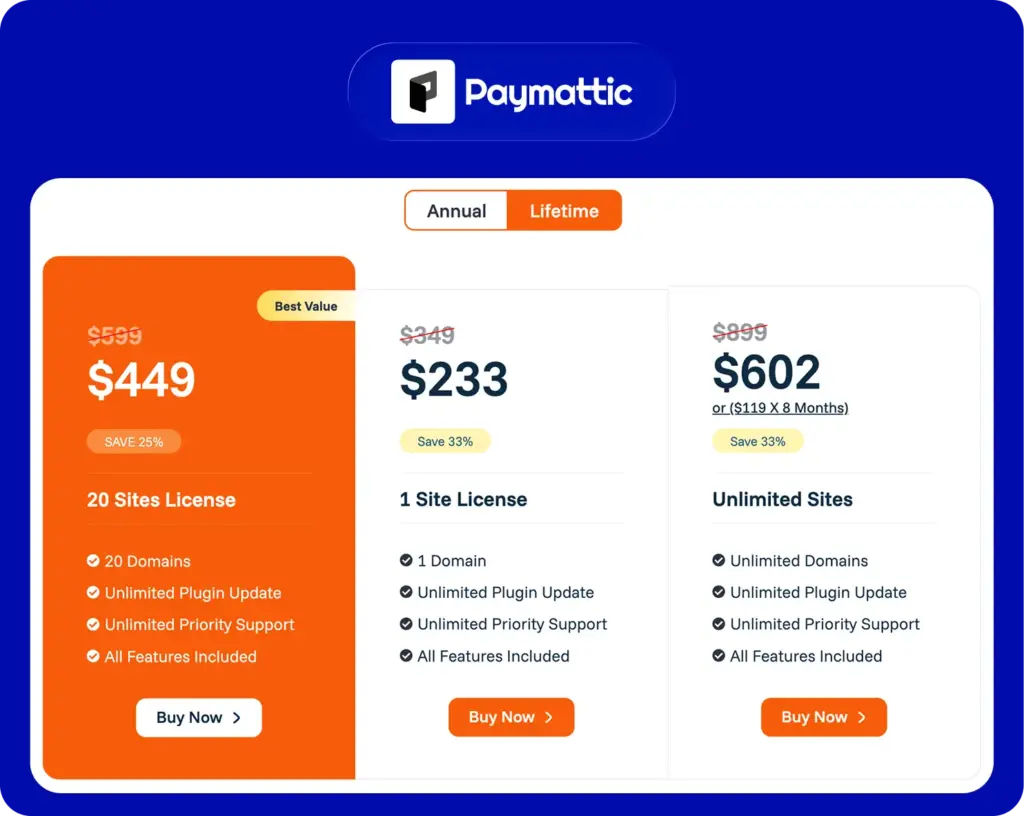
Task: Click the crossed-out $899 price
Action: tap(740, 332)
